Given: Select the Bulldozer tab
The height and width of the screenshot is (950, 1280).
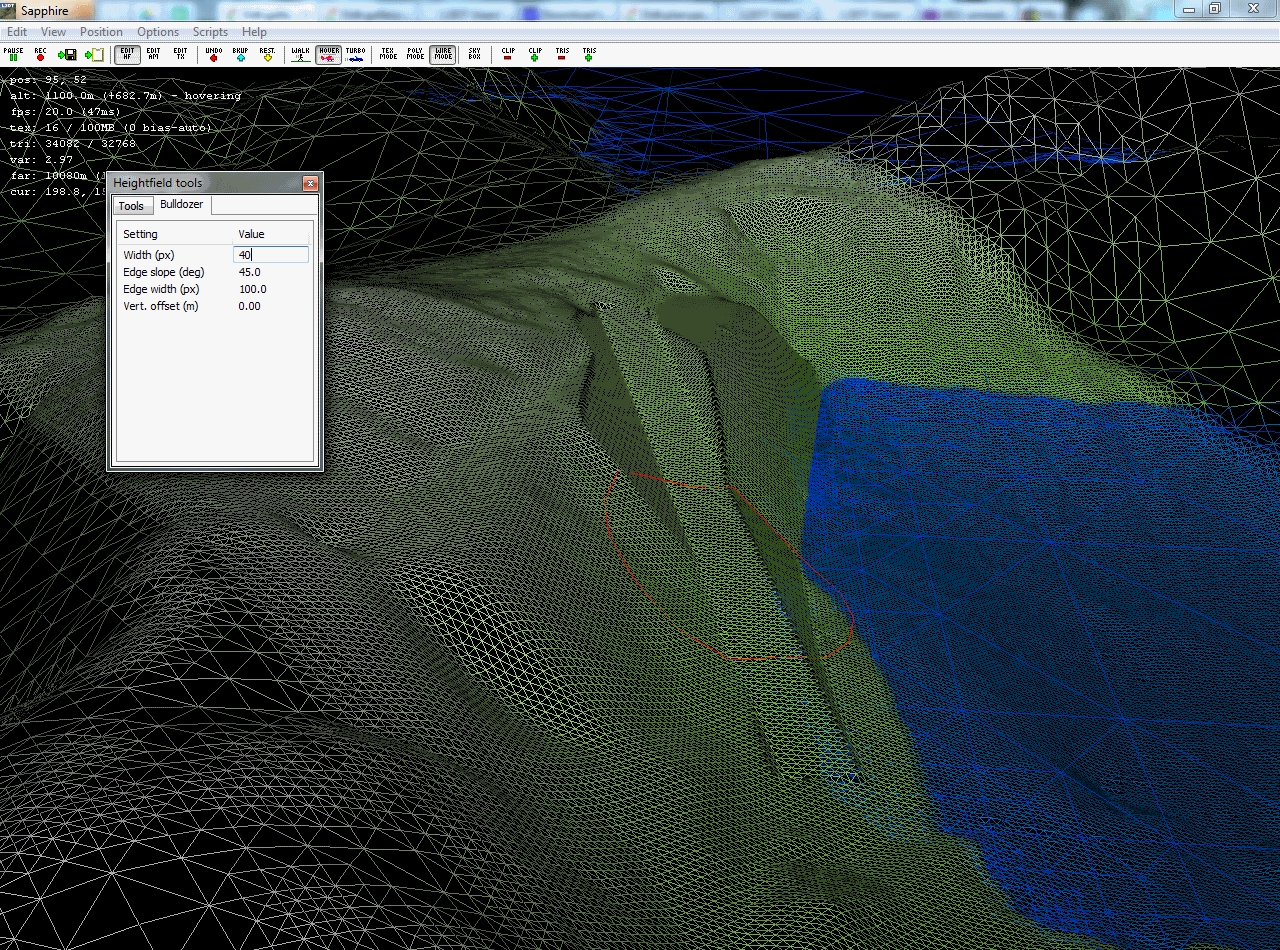Looking at the screenshot, I should click(x=181, y=204).
